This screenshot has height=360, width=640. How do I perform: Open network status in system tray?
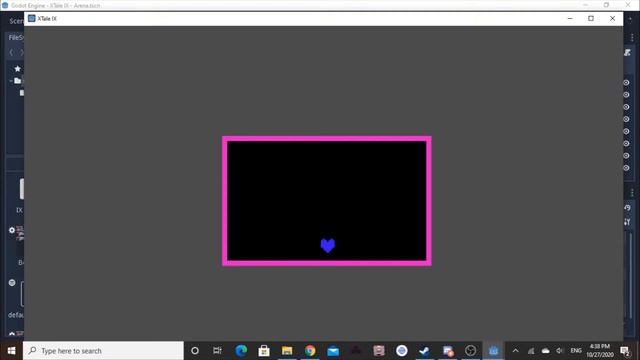tap(531, 351)
